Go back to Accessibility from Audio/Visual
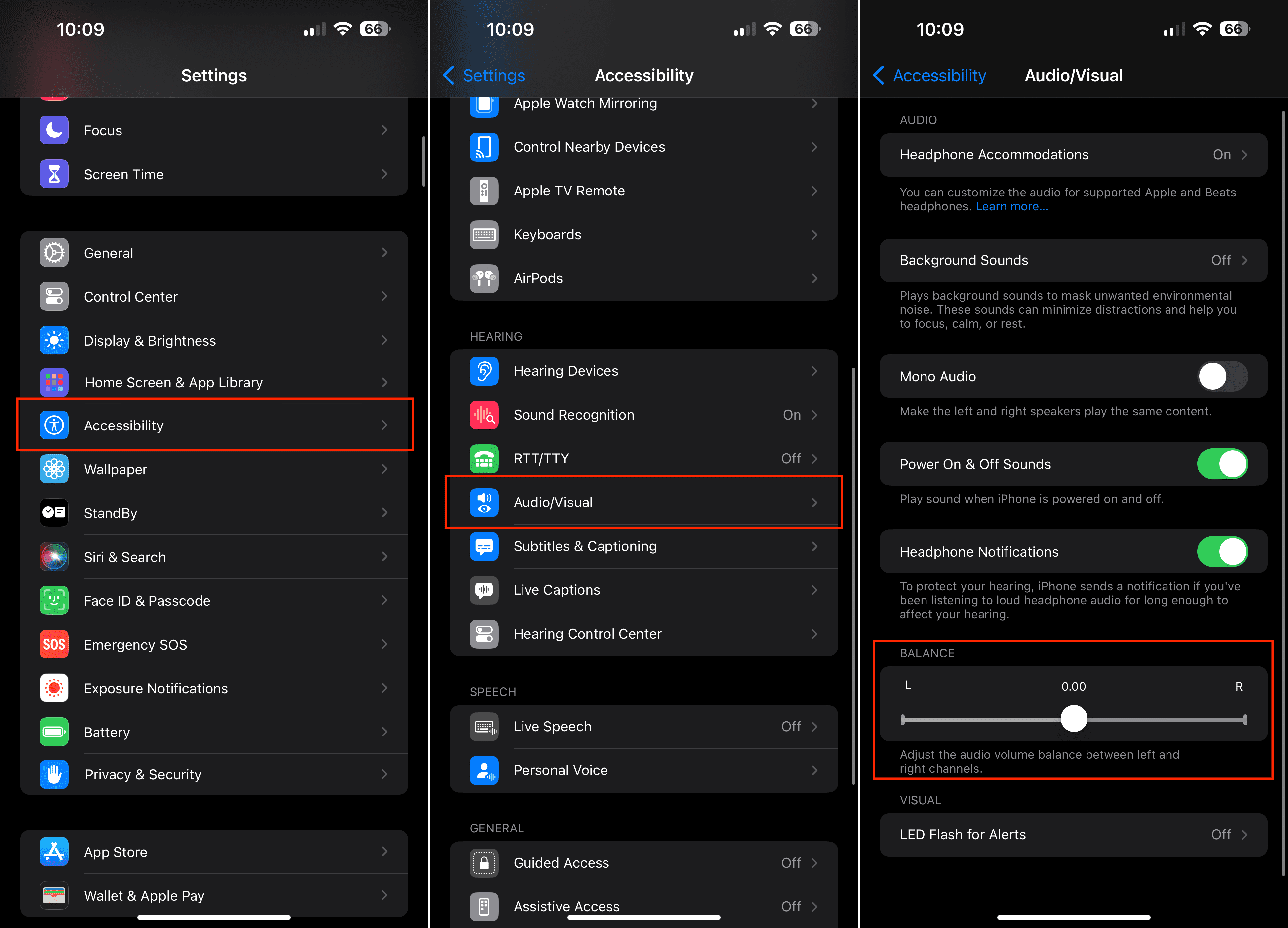 click(x=929, y=75)
